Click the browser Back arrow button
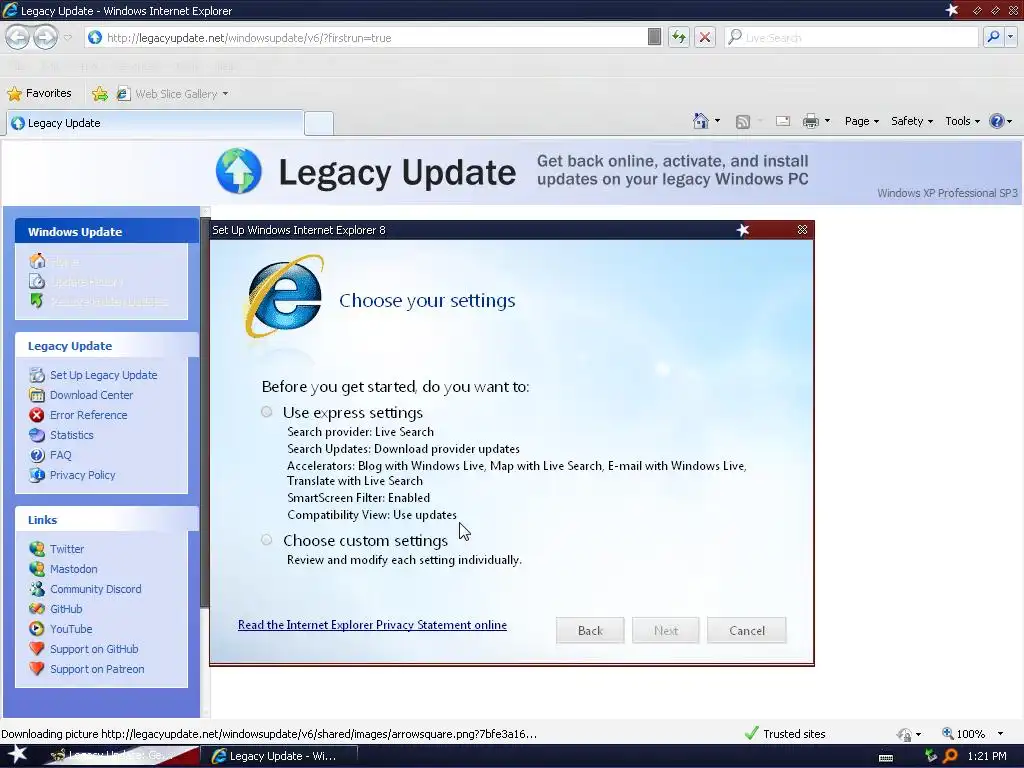Image resolution: width=1024 pixels, height=768 pixels. coord(18,37)
